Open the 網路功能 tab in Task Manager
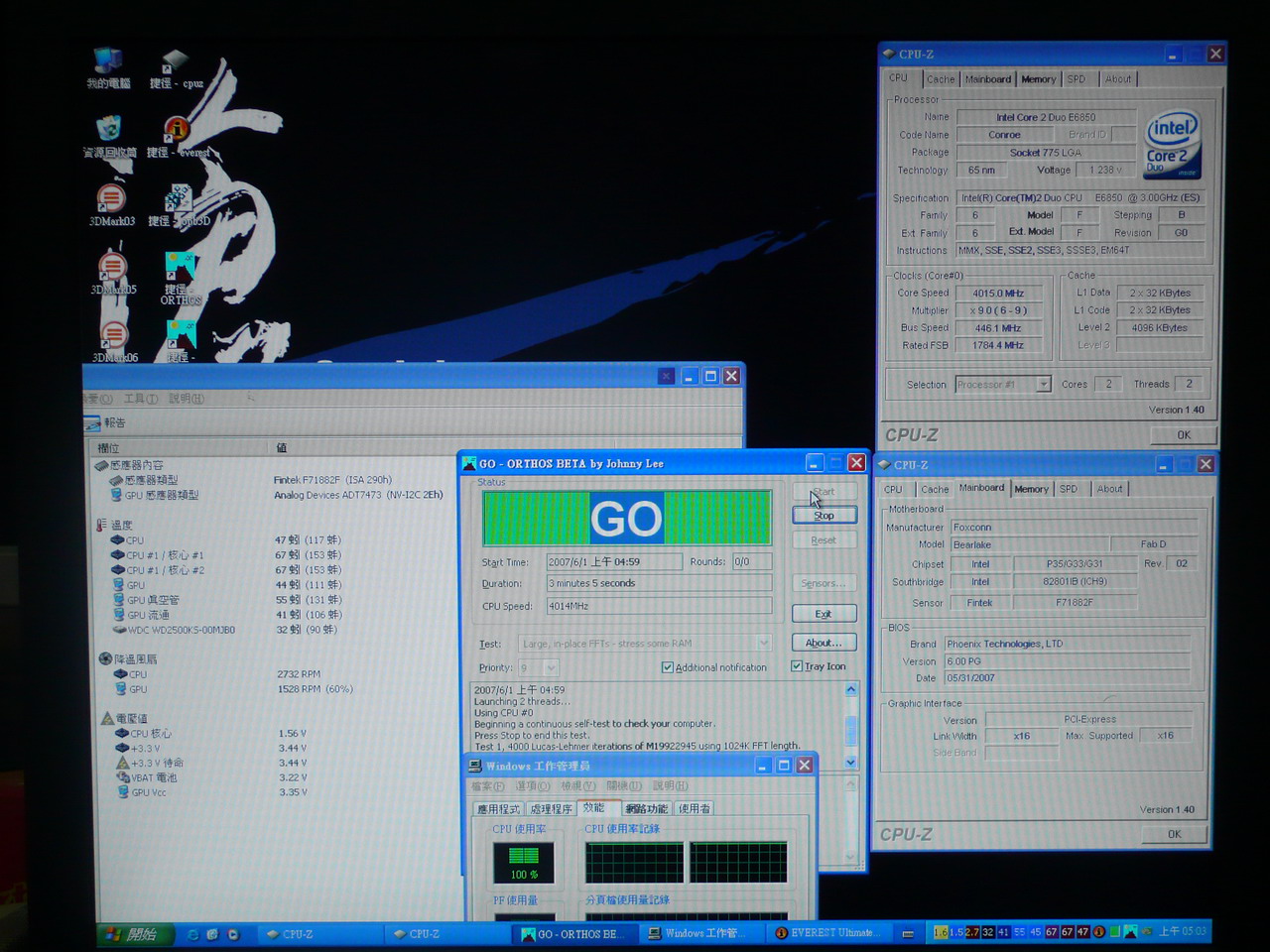This screenshot has height=952, width=1270. 647,809
